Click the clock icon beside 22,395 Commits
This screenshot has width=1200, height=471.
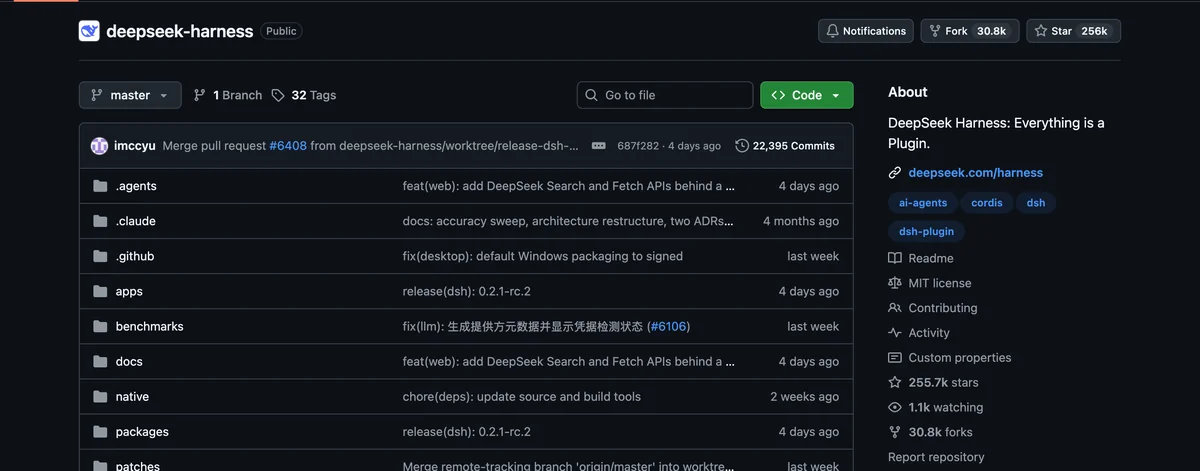[x=742, y=146]
